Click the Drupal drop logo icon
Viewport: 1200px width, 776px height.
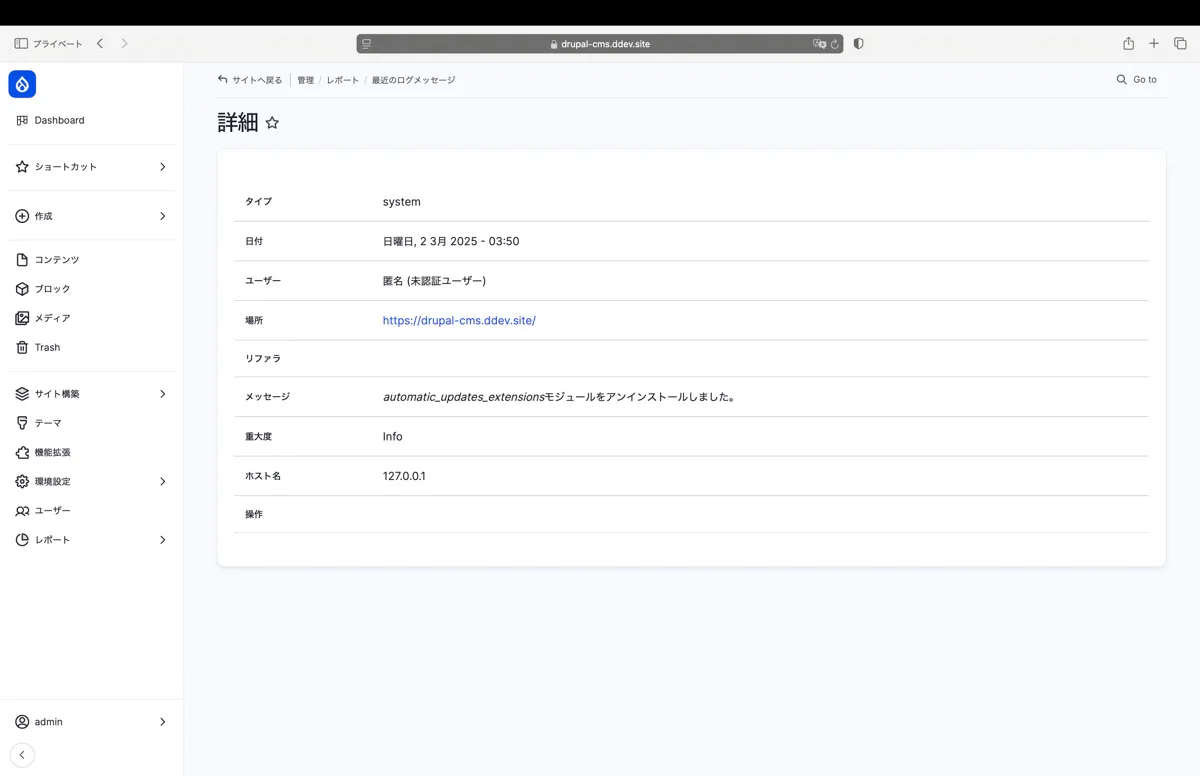(22, 84)
